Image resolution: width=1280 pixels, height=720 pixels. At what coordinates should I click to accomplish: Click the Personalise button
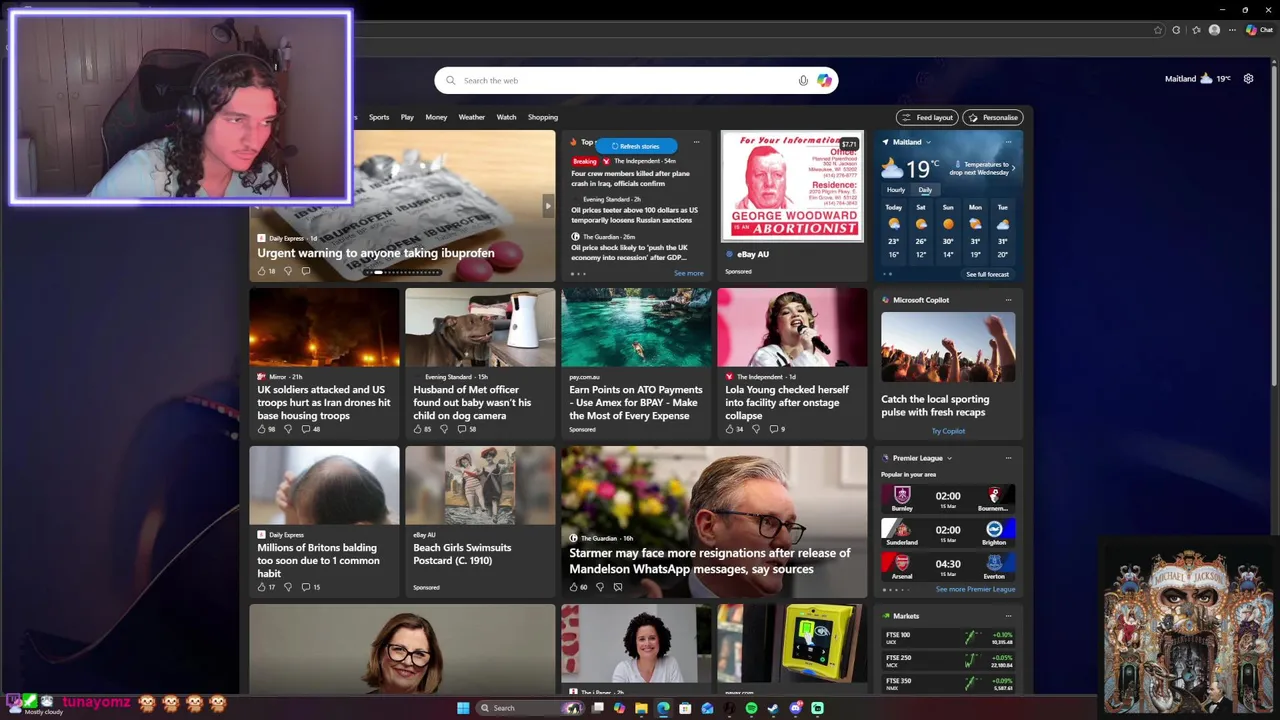click(993, 117)
